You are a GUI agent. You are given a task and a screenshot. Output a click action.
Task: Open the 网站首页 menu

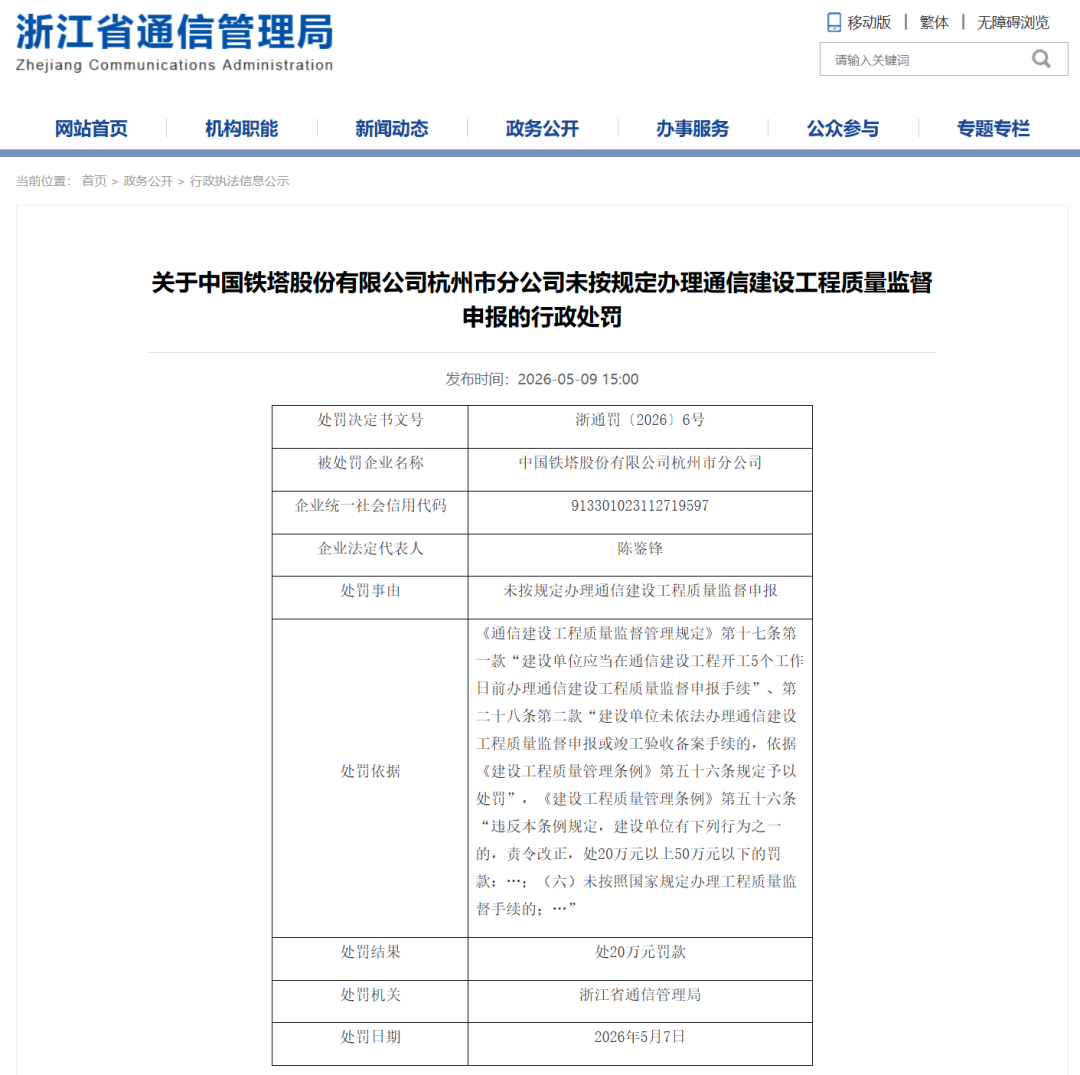(x=91, y=128)
